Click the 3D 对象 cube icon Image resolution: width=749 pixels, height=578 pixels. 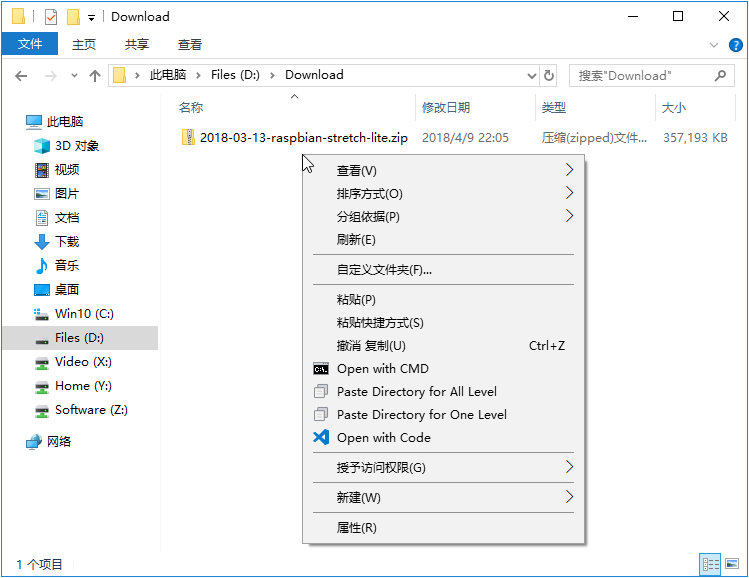pyautogui.click(x=42, y=146)
